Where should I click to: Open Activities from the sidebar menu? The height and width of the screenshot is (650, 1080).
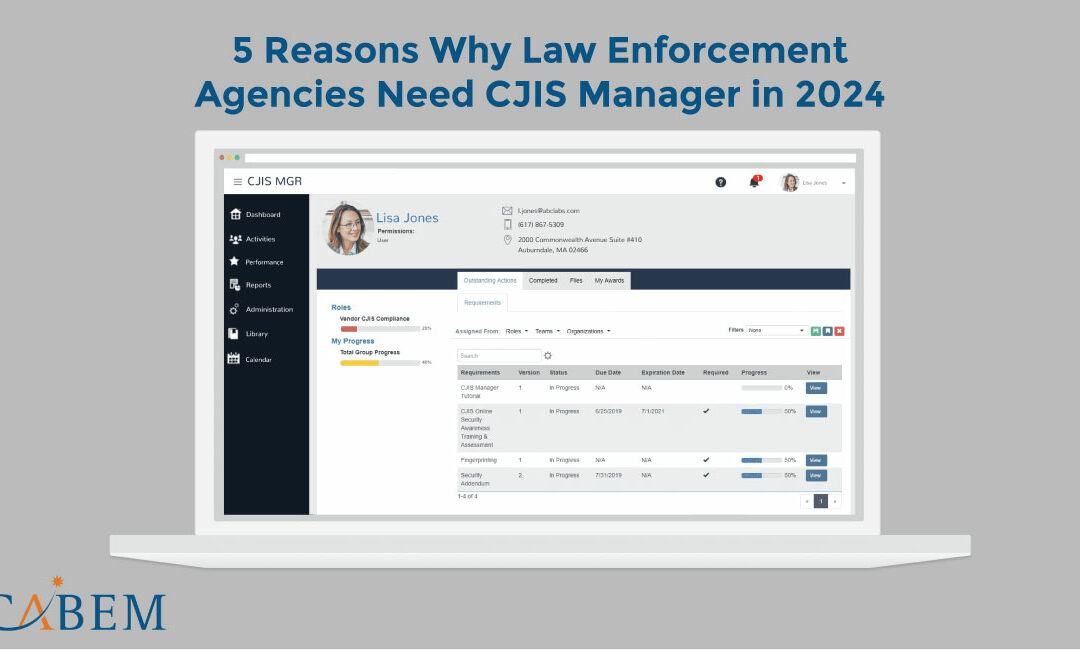tap(260, 240)
